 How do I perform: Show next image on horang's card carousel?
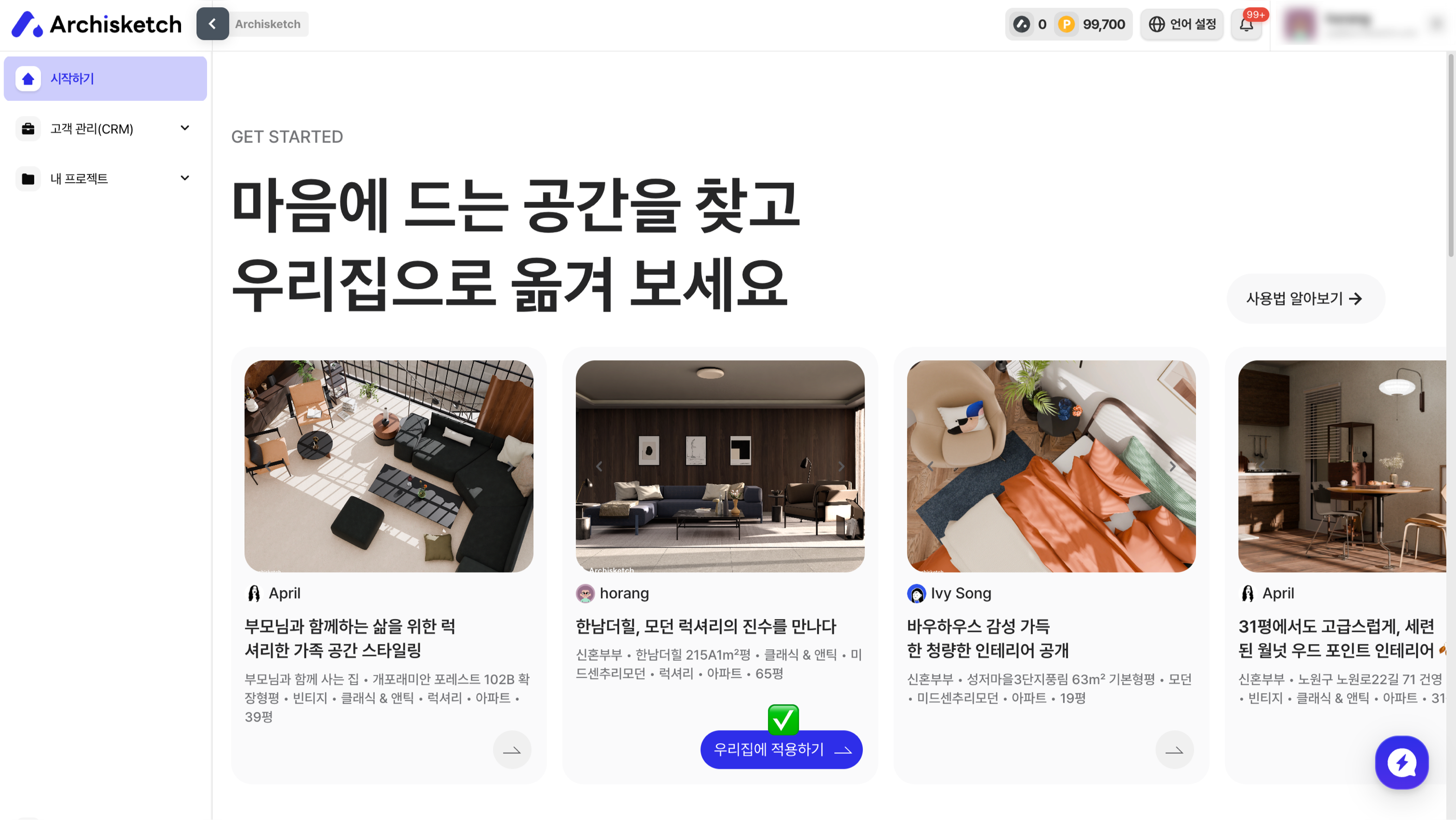pyautogui.click(x=841, y=467)
